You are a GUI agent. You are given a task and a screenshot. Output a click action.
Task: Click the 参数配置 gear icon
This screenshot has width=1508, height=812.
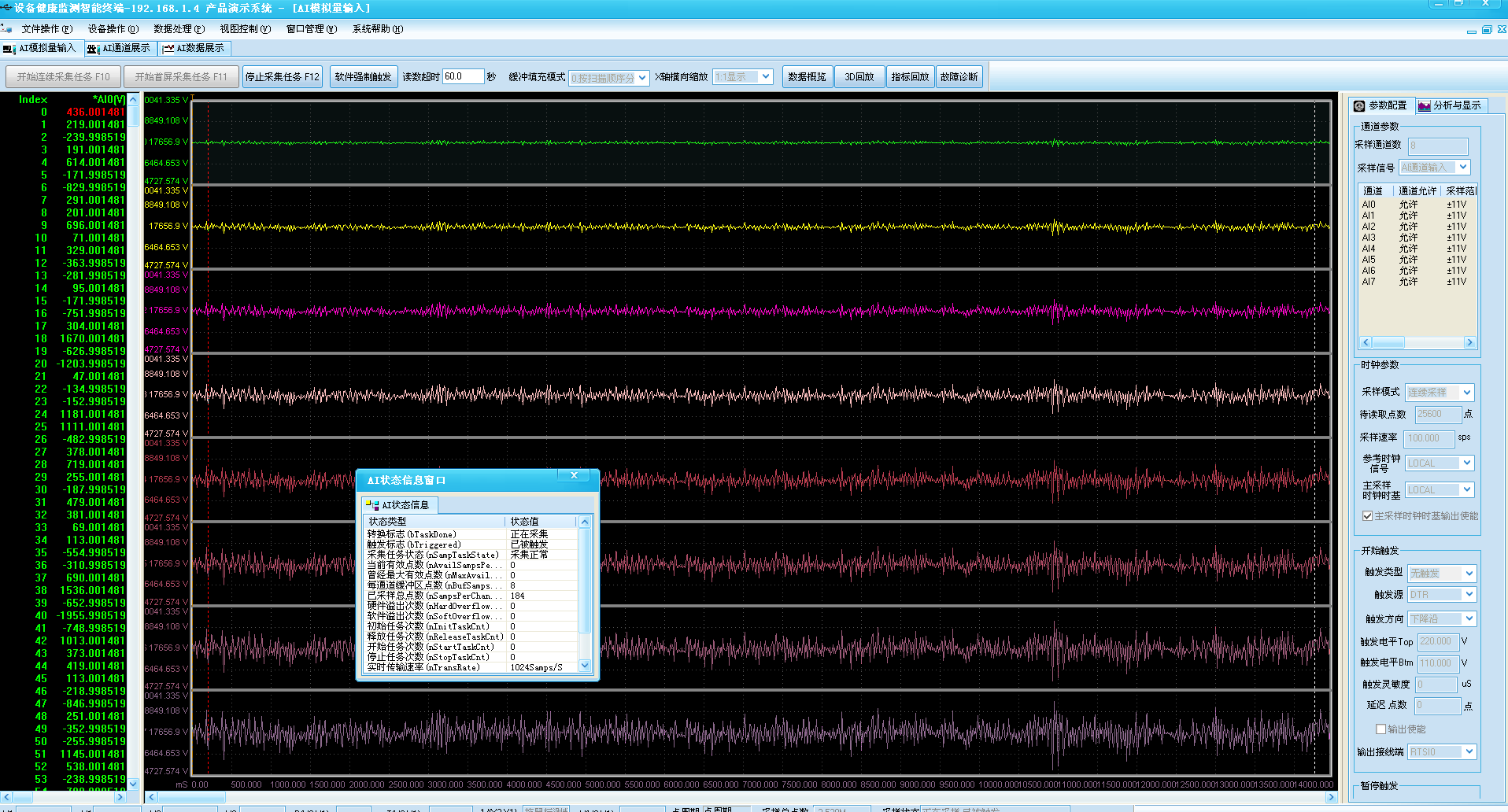[x=1359, y=105]
